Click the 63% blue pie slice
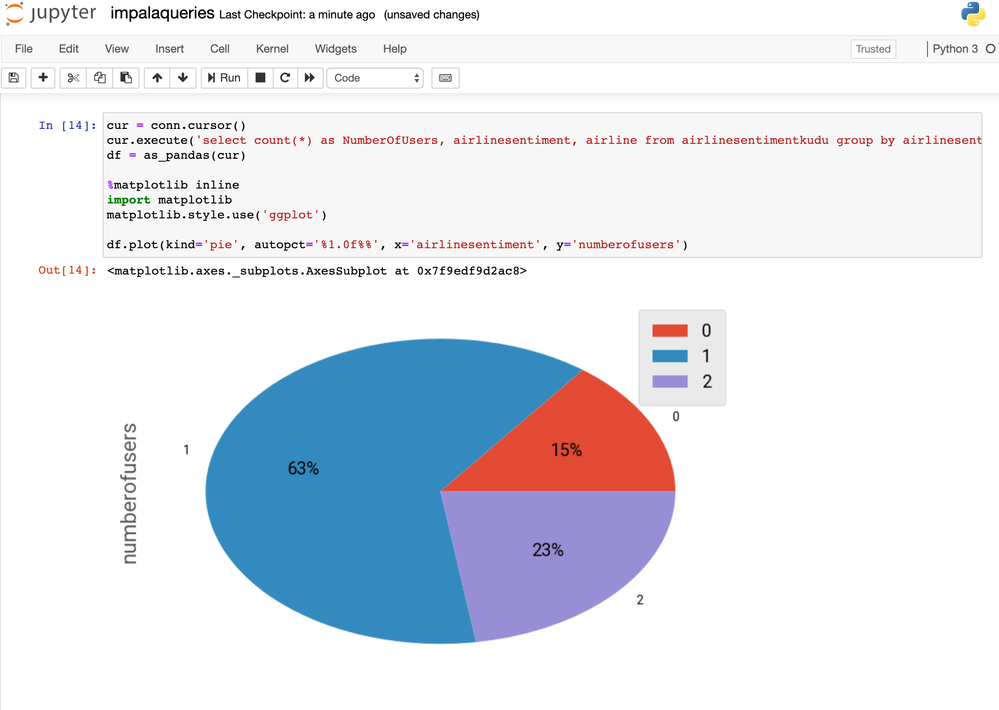999x710 pixels. coord(303,468)
